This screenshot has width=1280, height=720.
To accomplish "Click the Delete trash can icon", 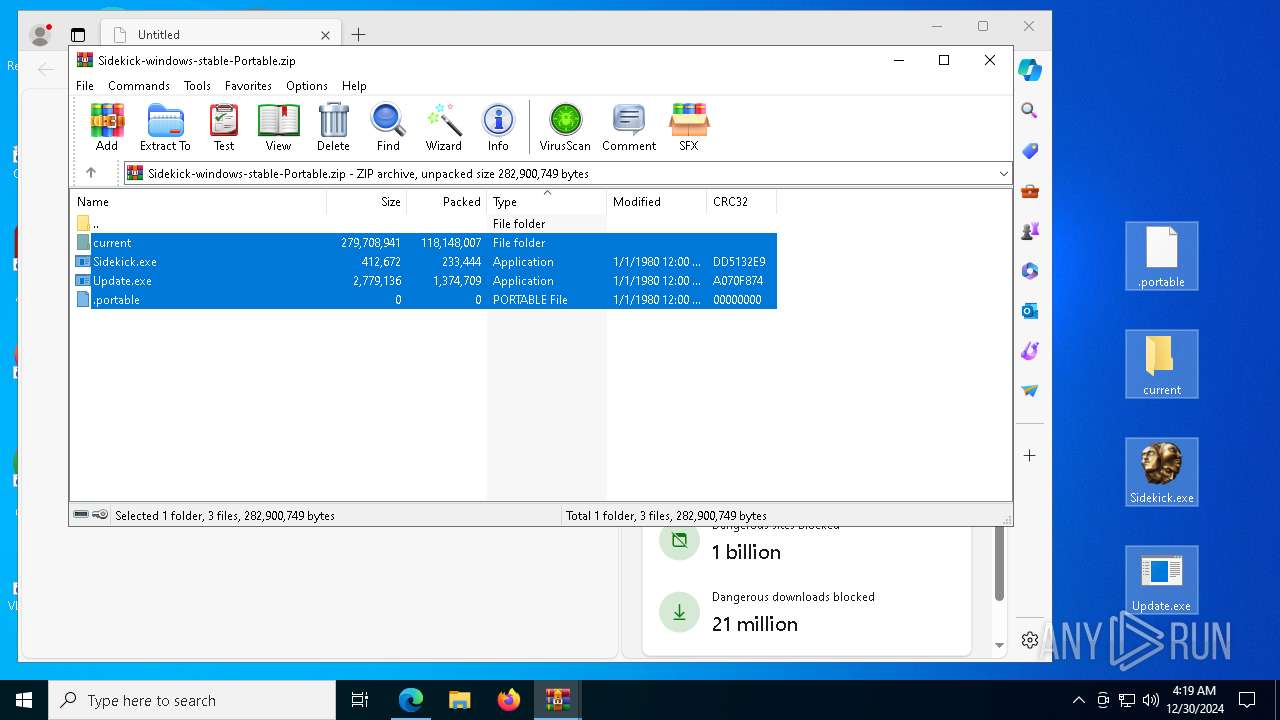I will pos(333,127).
